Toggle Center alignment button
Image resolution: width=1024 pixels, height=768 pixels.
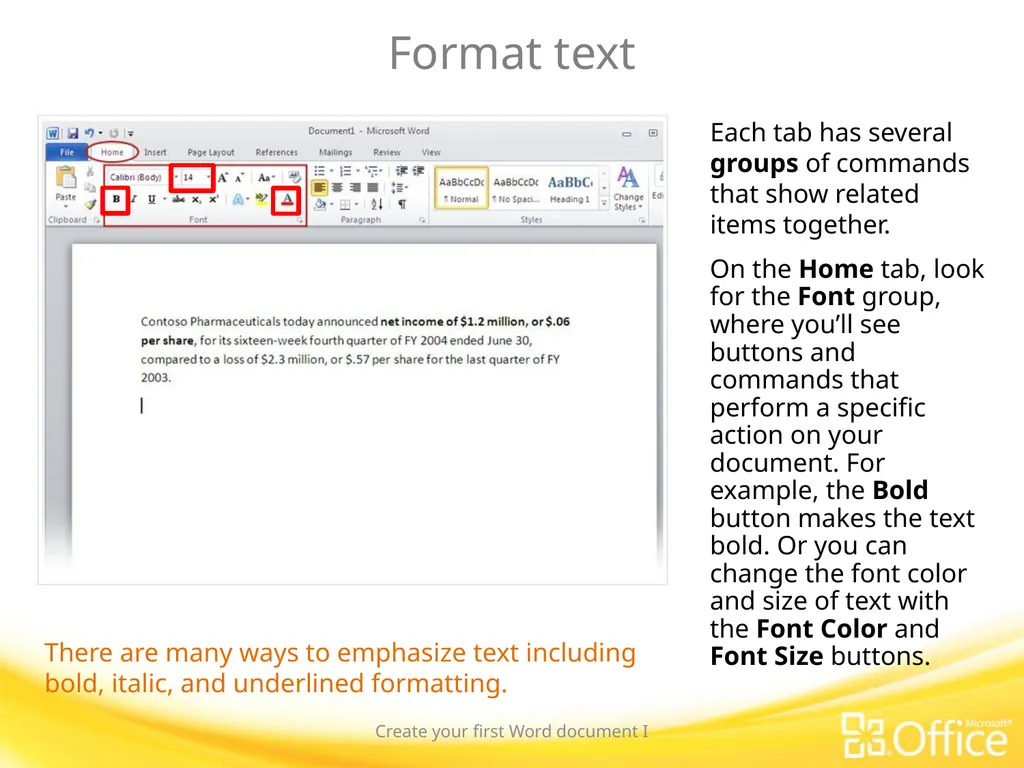click(337, 188)
